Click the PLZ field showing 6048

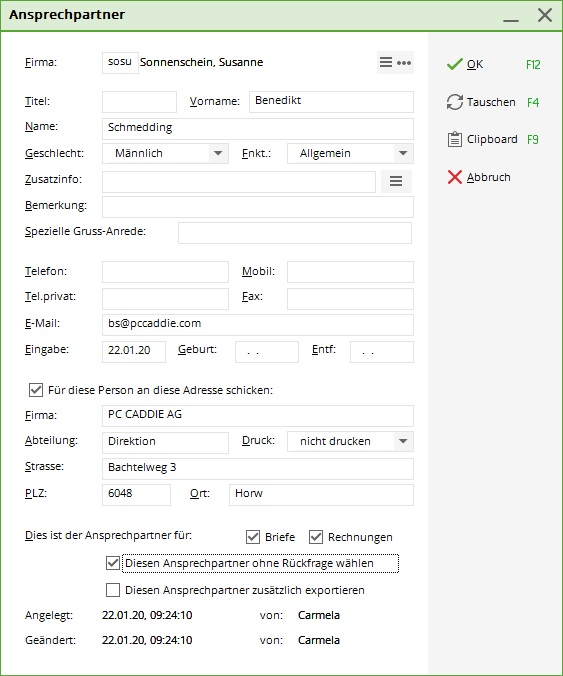[136, 494]
